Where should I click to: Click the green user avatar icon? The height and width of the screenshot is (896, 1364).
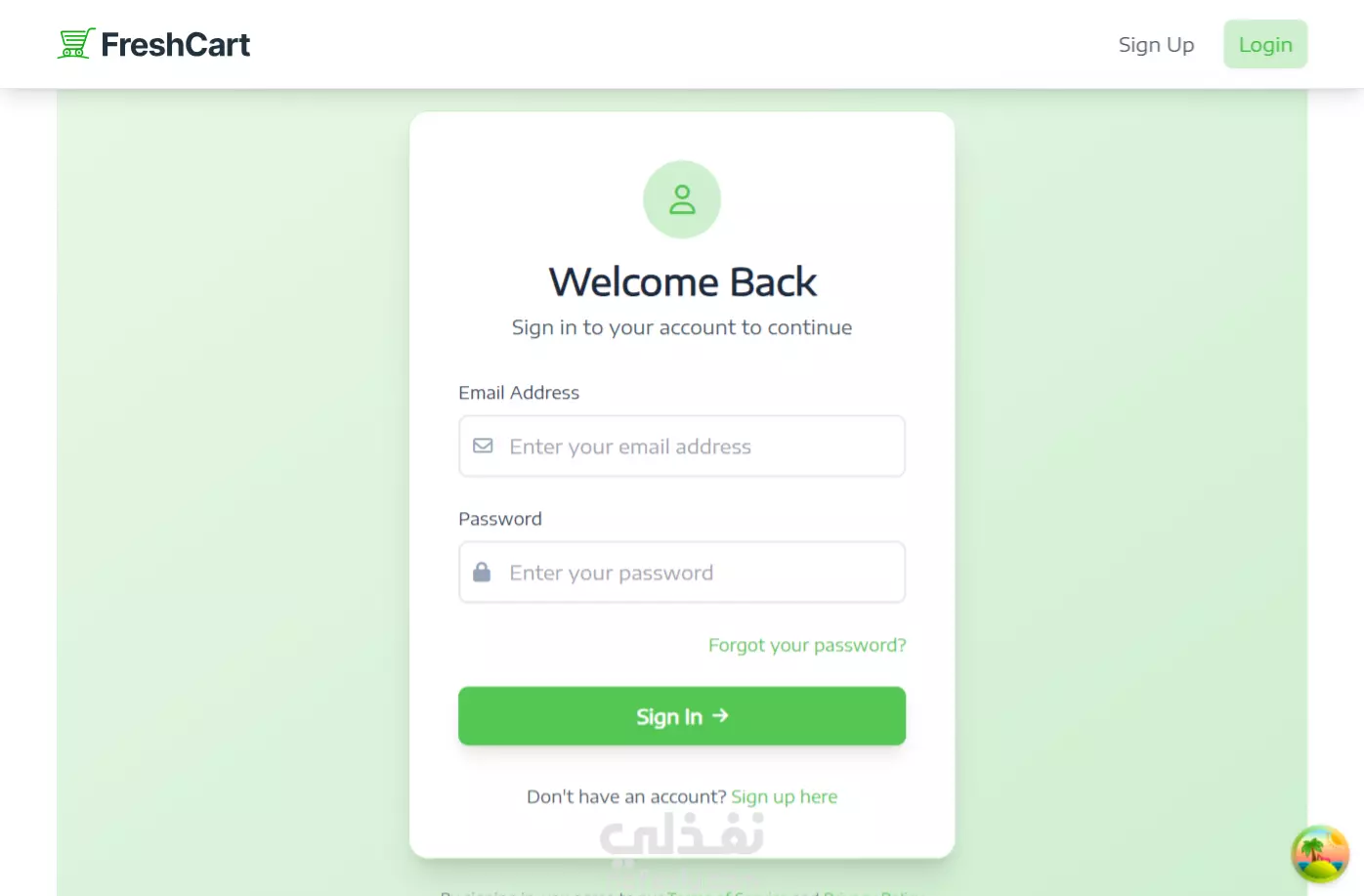click(x=682, y=199)
